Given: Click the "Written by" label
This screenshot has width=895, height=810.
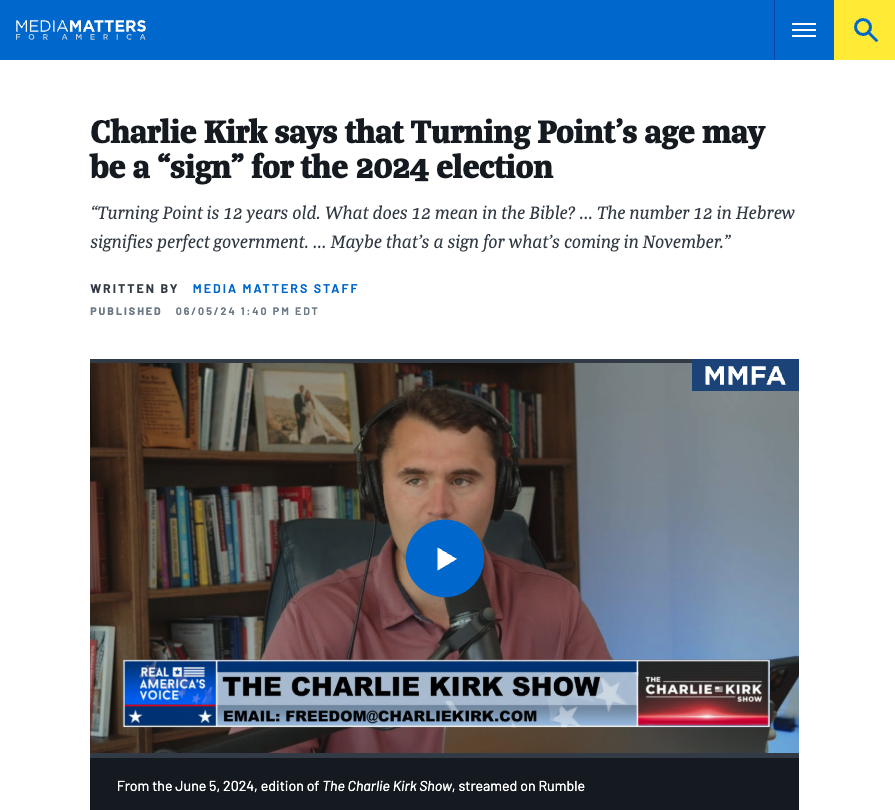Looking at the screenshot, I should tap(134, 289).
